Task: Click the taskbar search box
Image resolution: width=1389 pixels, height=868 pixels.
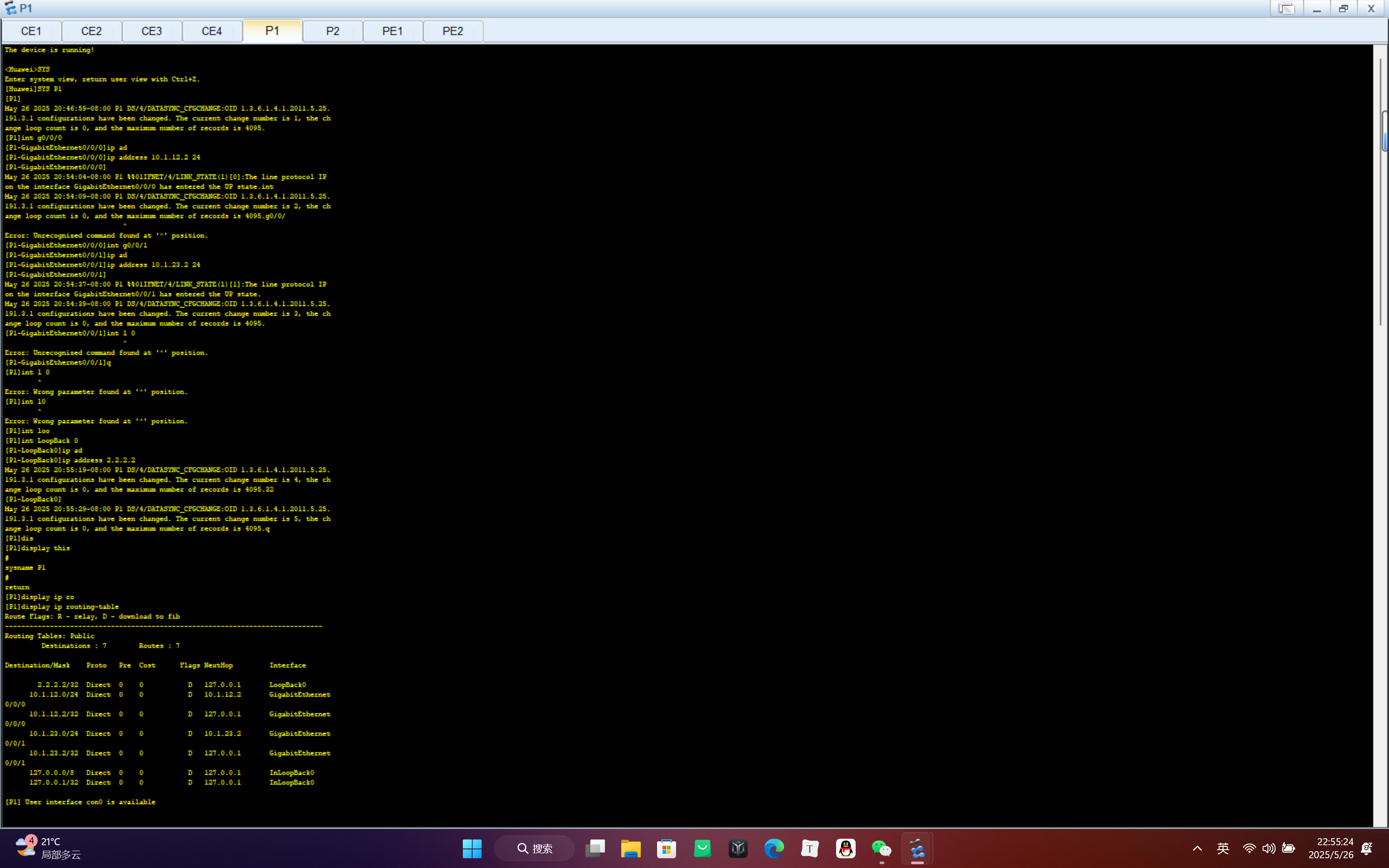Action: (534, 848)
